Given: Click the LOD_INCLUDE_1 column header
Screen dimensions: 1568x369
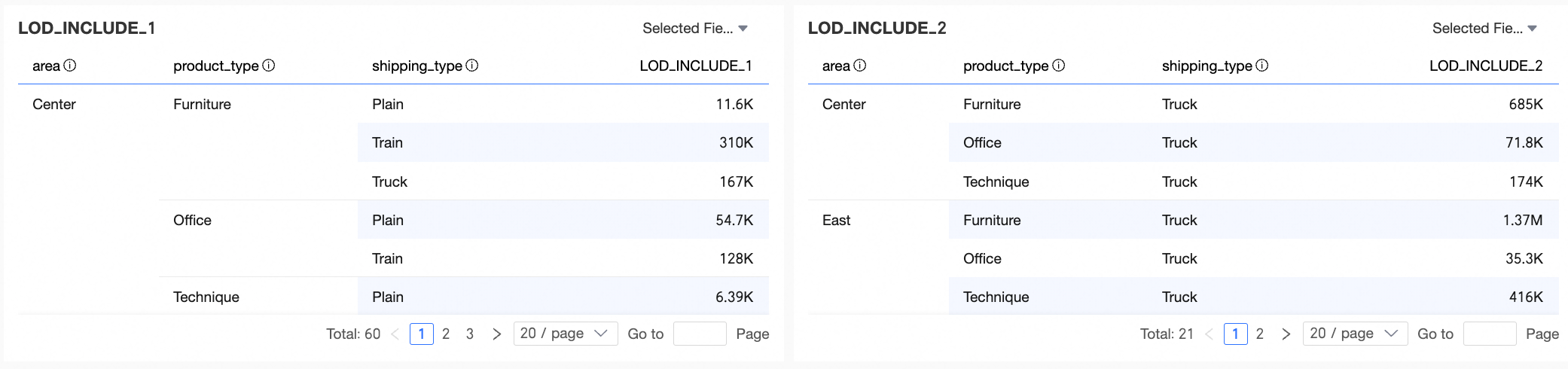Looking at the screenshot, I should (695, 66).
